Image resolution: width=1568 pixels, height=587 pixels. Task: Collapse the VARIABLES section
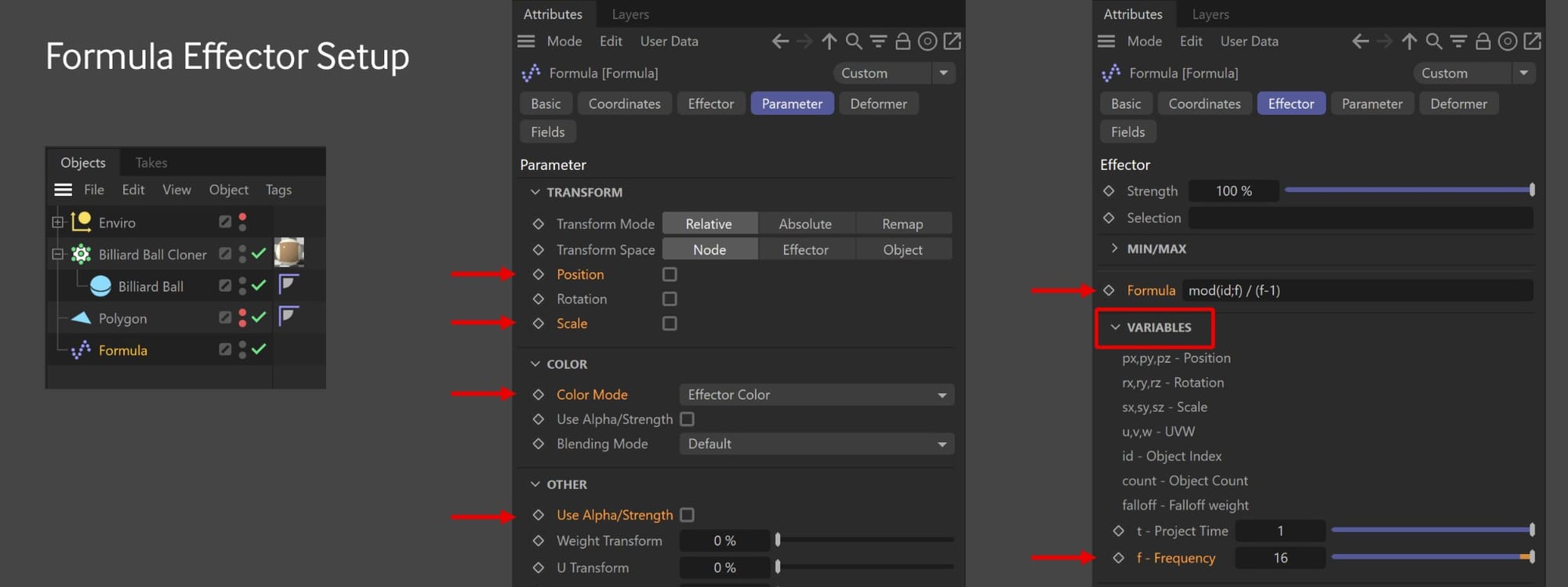pyautogui.click(x=1116, y=327)
